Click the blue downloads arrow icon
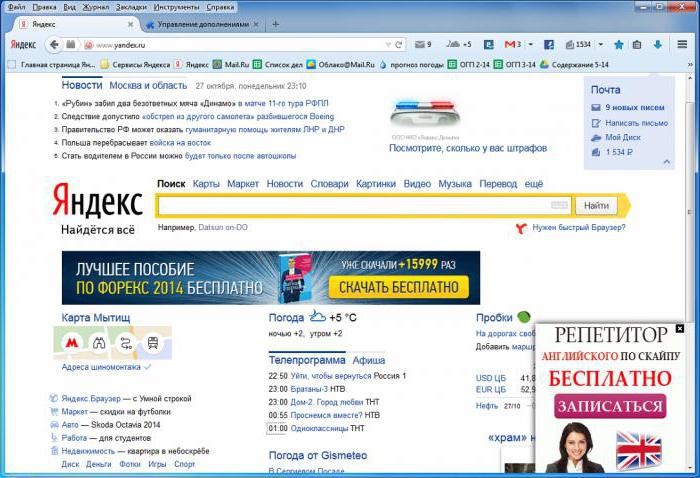Image resolution: width=700 pixels, height=478 pixels. [x=658, y=45]
